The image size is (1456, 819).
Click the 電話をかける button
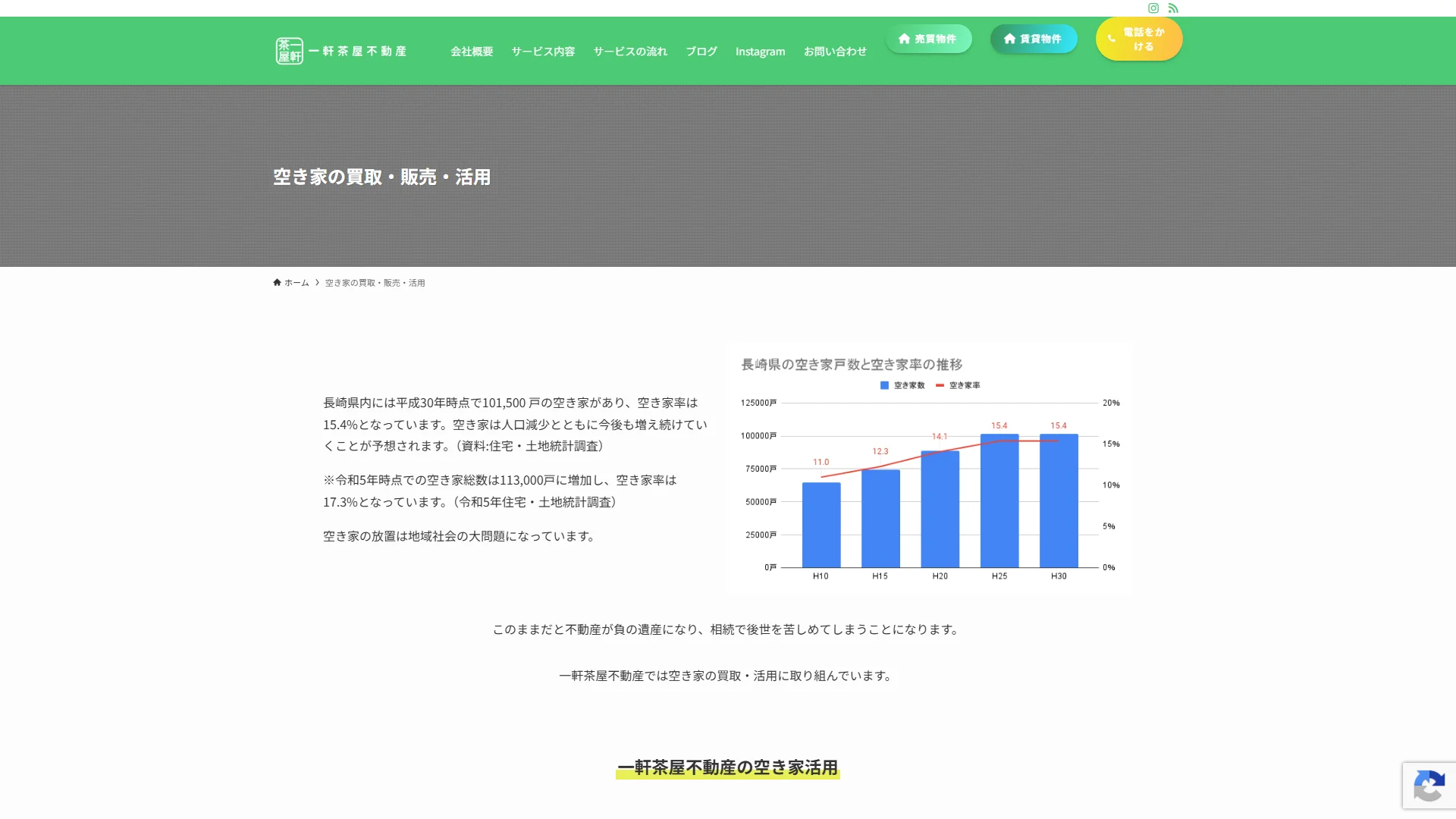coord(1139,39)
